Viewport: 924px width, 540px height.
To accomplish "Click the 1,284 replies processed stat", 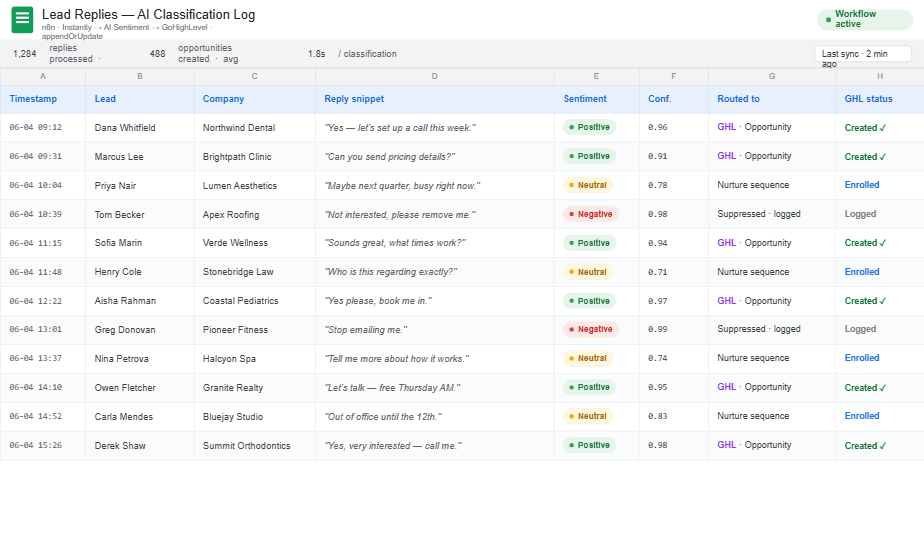I will click(x=57, y=54).
